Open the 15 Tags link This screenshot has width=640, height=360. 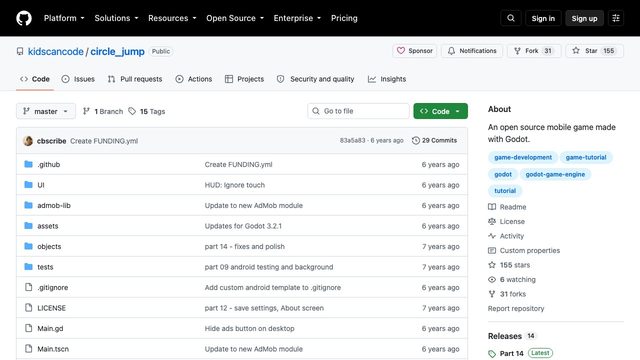coord(147,111)
